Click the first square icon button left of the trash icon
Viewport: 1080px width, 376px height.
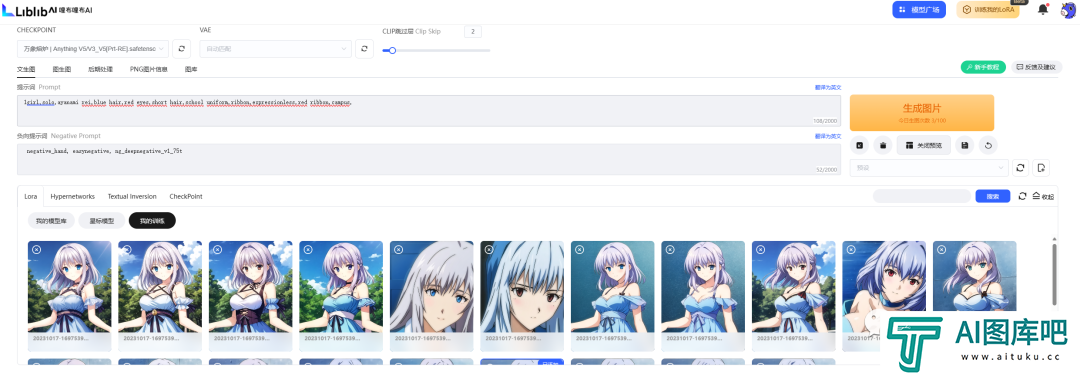(x=859, y=145)
